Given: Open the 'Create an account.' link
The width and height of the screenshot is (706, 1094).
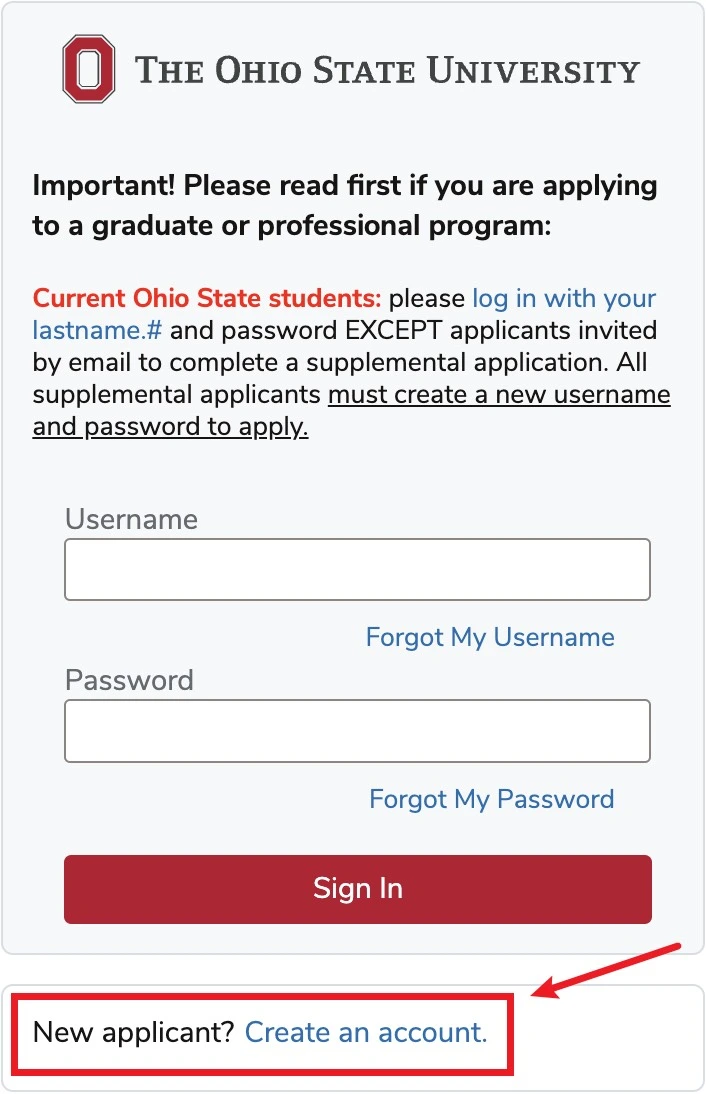Looking at the screenshot, I should (x=366, y=1032).
